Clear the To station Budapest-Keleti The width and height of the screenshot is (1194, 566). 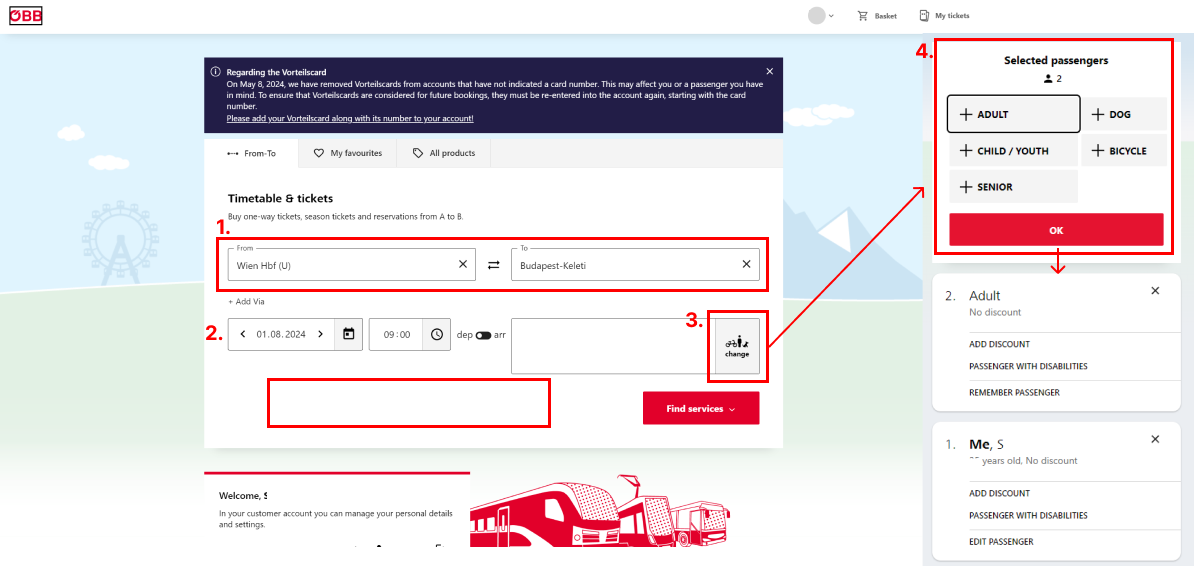point(746,264)
